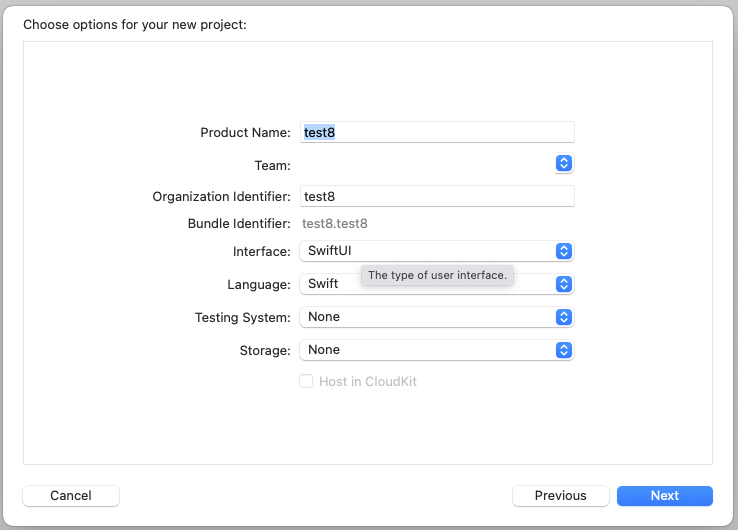This screenshot has width=738, height=530.
Task: Click the Interface popup chevron arrows
Action: tap(564, 251)
